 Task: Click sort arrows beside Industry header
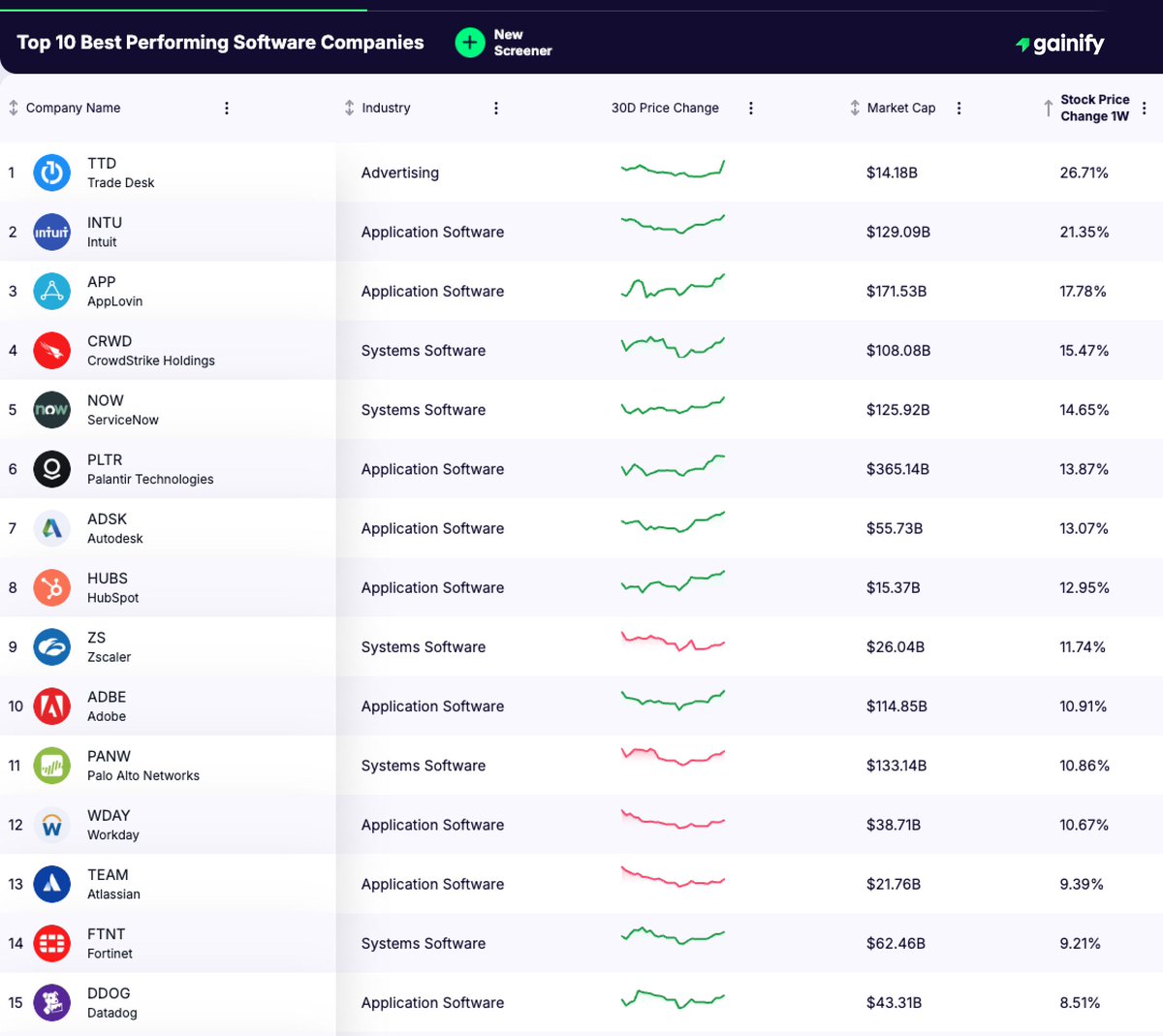point(350,108)
